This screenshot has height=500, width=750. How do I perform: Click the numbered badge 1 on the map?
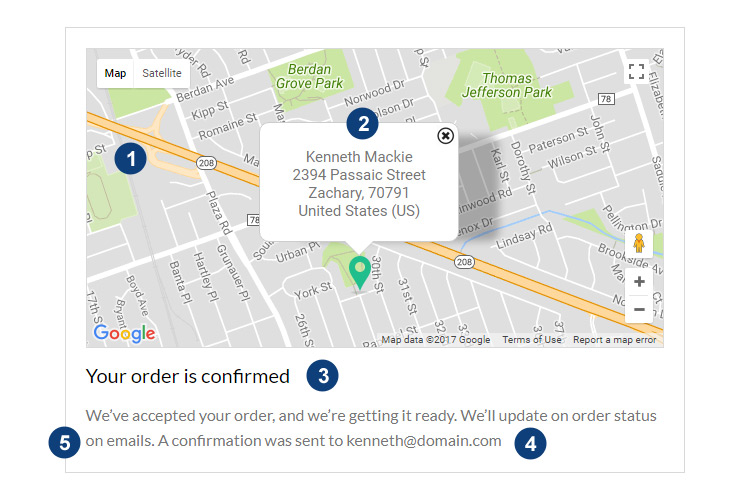pos(130,158)
